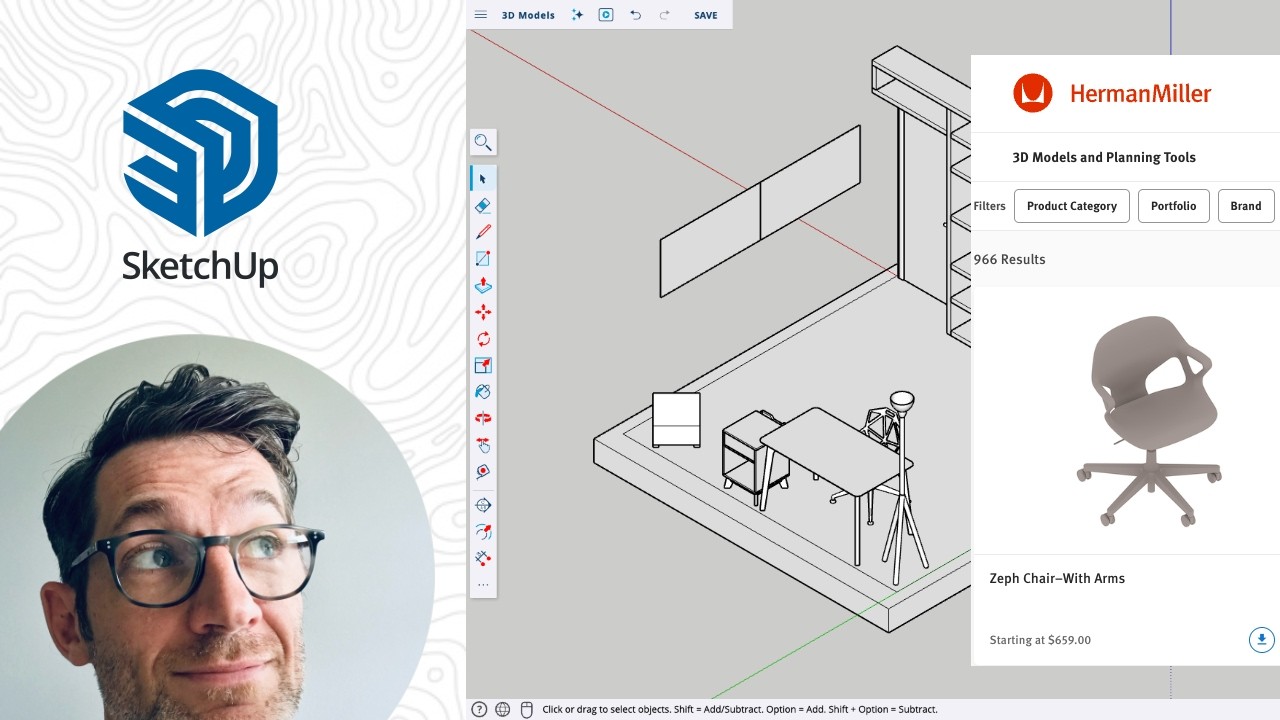This screenshot has width=1280, height=720.
Task: Click the 966 Results text
Action: pos(1009,259)
